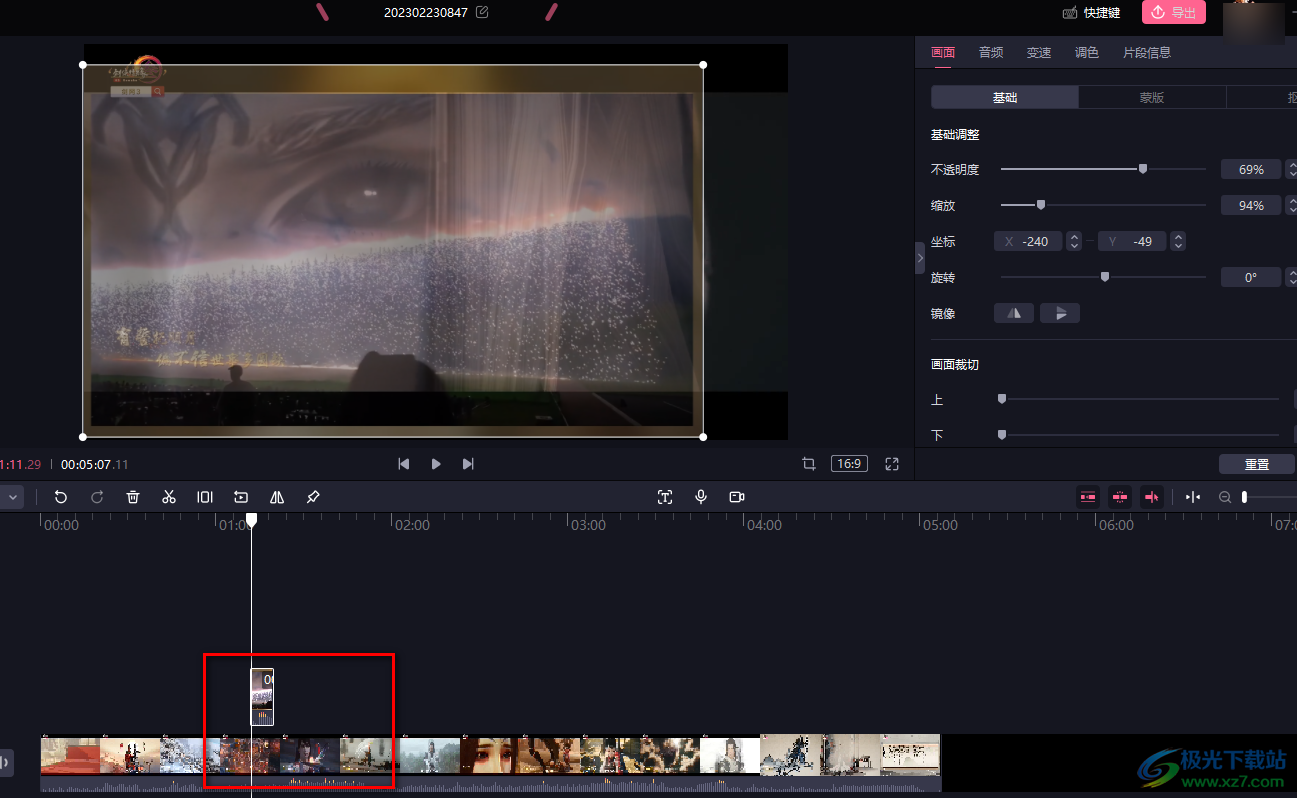
Task: Switch to the 调色 tab
Action: [x=1087, y=53]
